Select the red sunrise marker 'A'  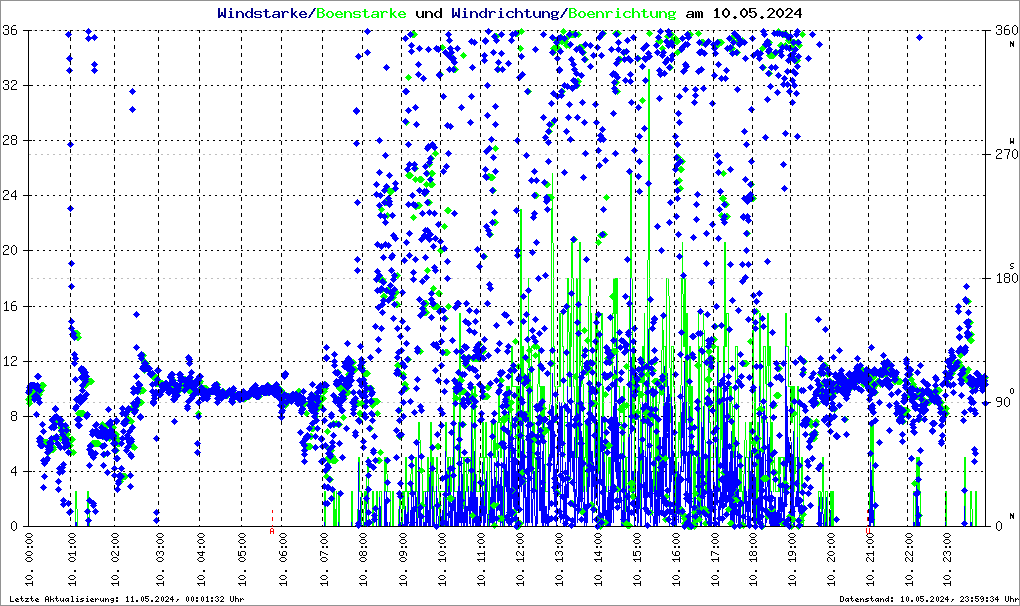click(x=272, y=531)
